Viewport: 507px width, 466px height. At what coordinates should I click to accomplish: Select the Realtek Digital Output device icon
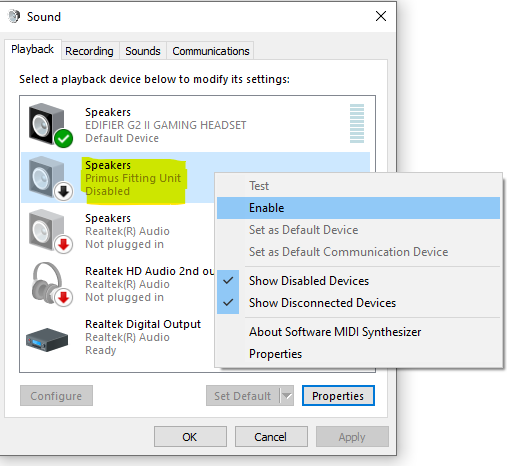click(47, 340)
